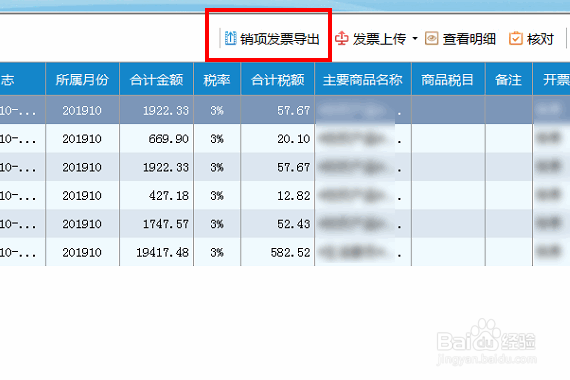Image resolution: width=570 pixels, height=380 pixels.
Task: Click the 商品税目 column header
Action: click(x=448, y=79)
